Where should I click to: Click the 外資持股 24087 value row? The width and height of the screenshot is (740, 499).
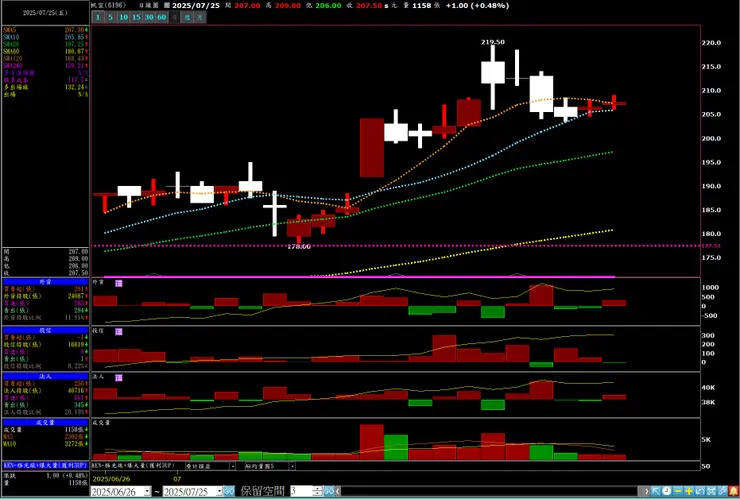click(46, 296)
